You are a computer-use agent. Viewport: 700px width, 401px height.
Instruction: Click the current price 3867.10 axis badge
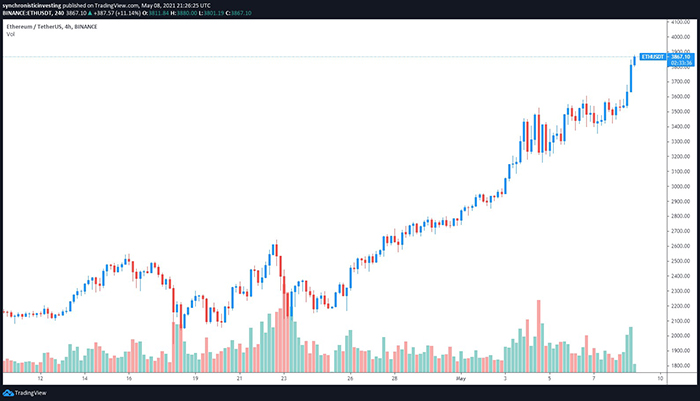click(x=680, y=58)
